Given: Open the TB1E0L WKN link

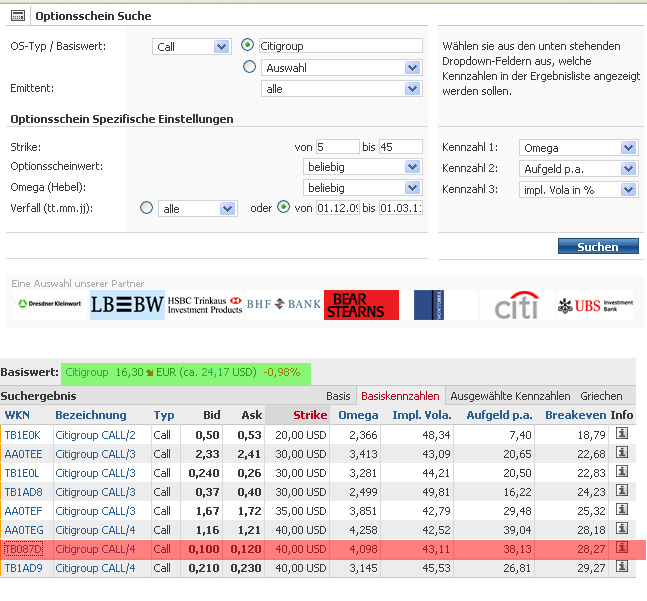Looking at the screenshot, I should [x=21, y=472].
